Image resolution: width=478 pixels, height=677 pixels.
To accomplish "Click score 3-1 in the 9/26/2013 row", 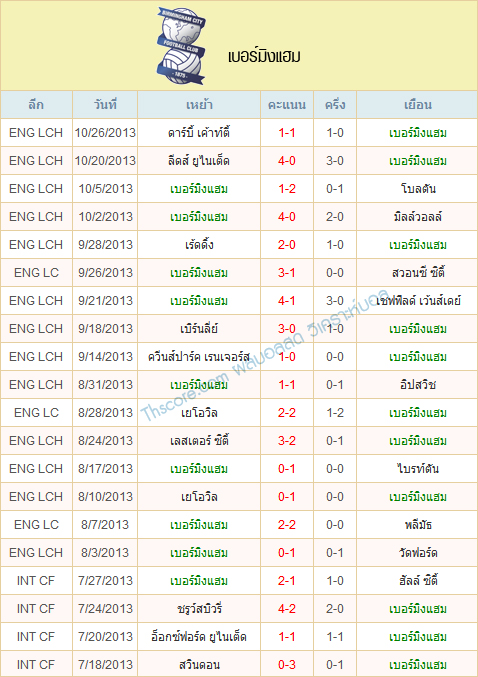I will coord(287,272).
